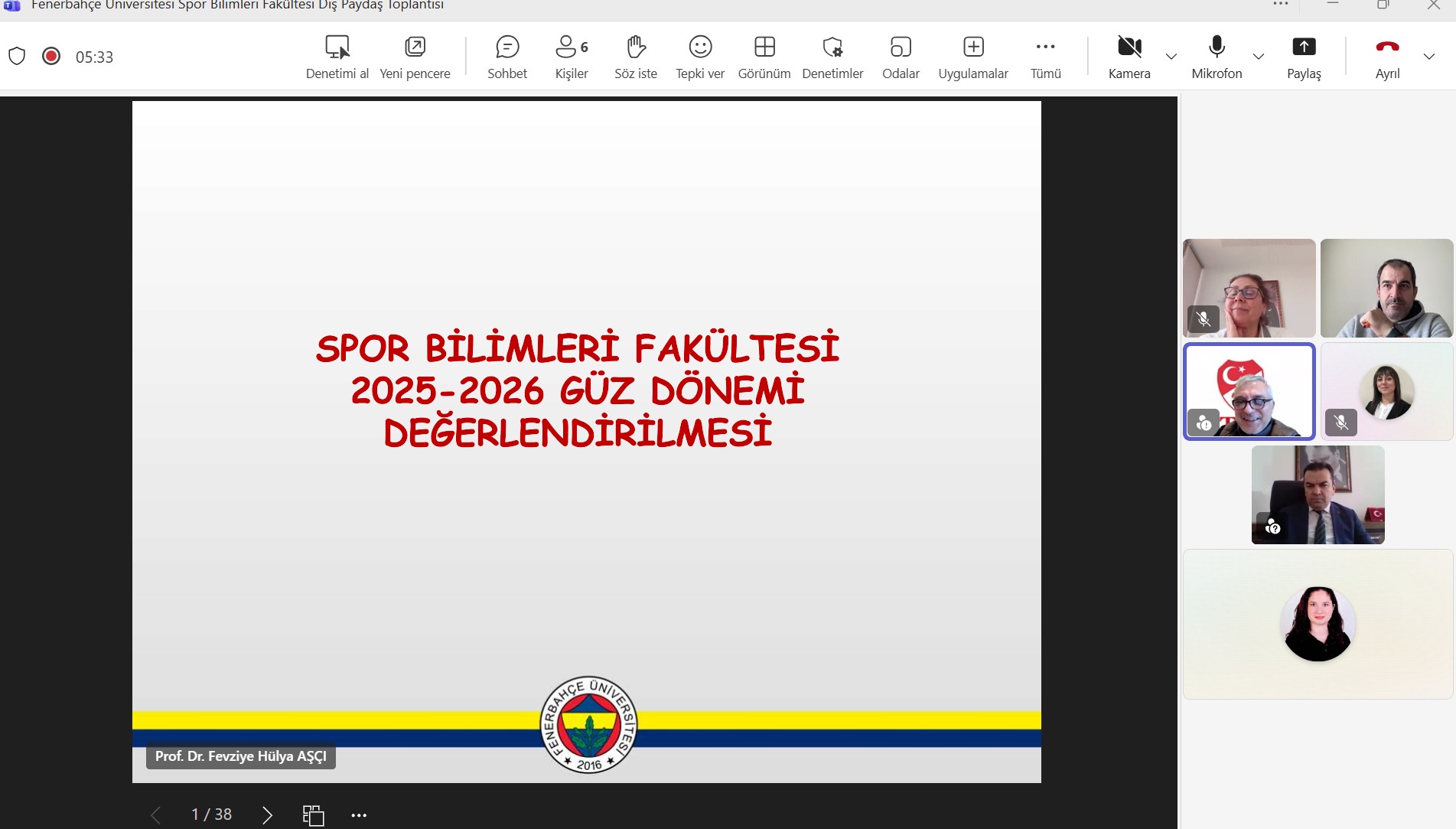Open the Sohbet chat panel
The image size is (1456, 829).
coord(507,57)
